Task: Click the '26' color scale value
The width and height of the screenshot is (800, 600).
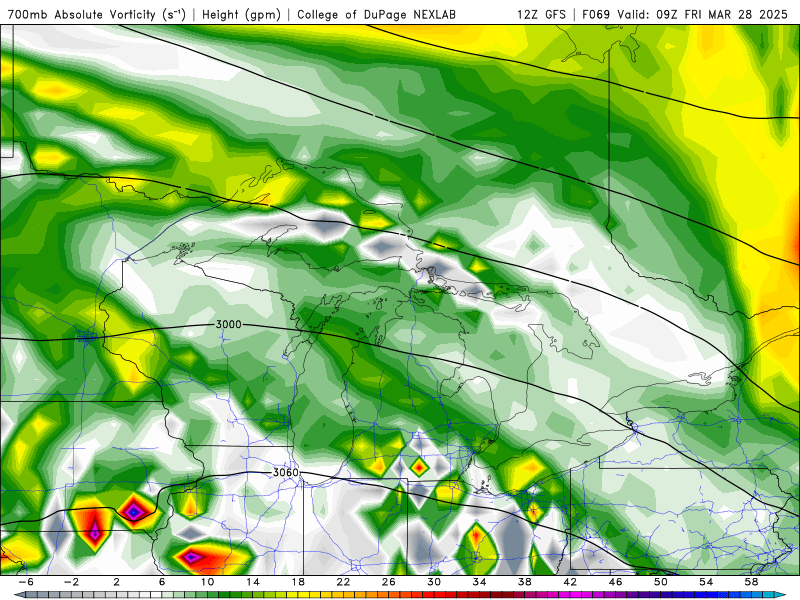Action: click(388, 582)
